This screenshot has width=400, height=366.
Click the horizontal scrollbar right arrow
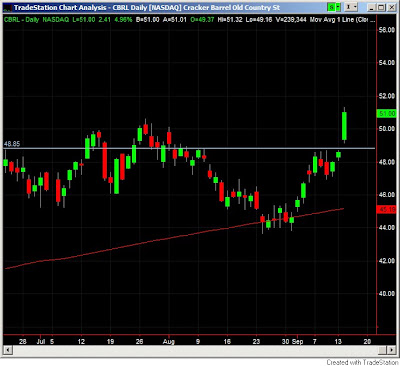pyautogui.click(x=391, y=350)
